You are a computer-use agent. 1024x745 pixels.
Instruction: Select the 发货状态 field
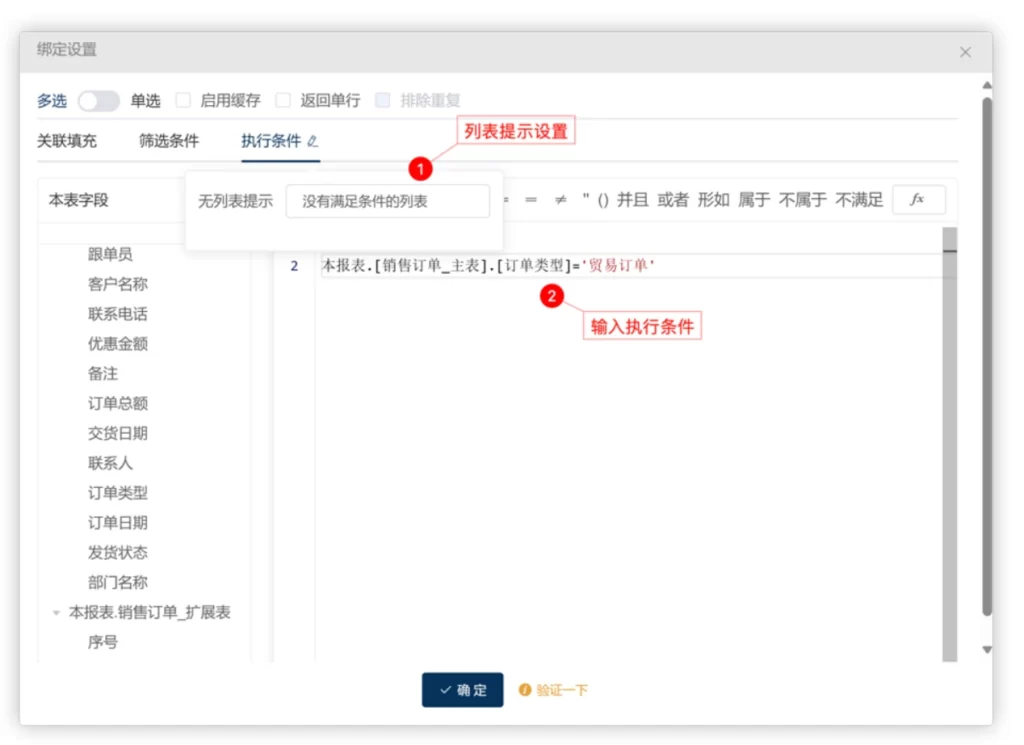pyautogui.click(x=118, y=552)
